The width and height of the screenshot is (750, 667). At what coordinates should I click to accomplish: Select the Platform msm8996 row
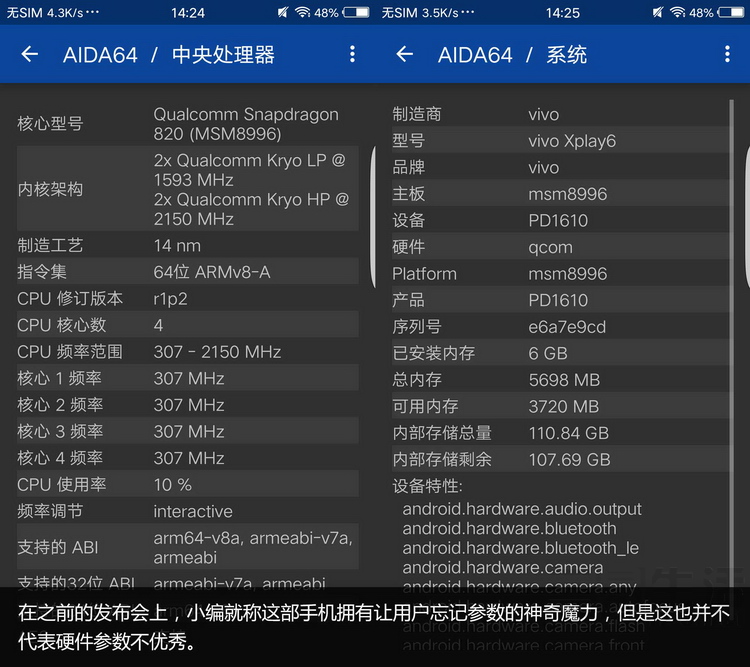point(561,273)
